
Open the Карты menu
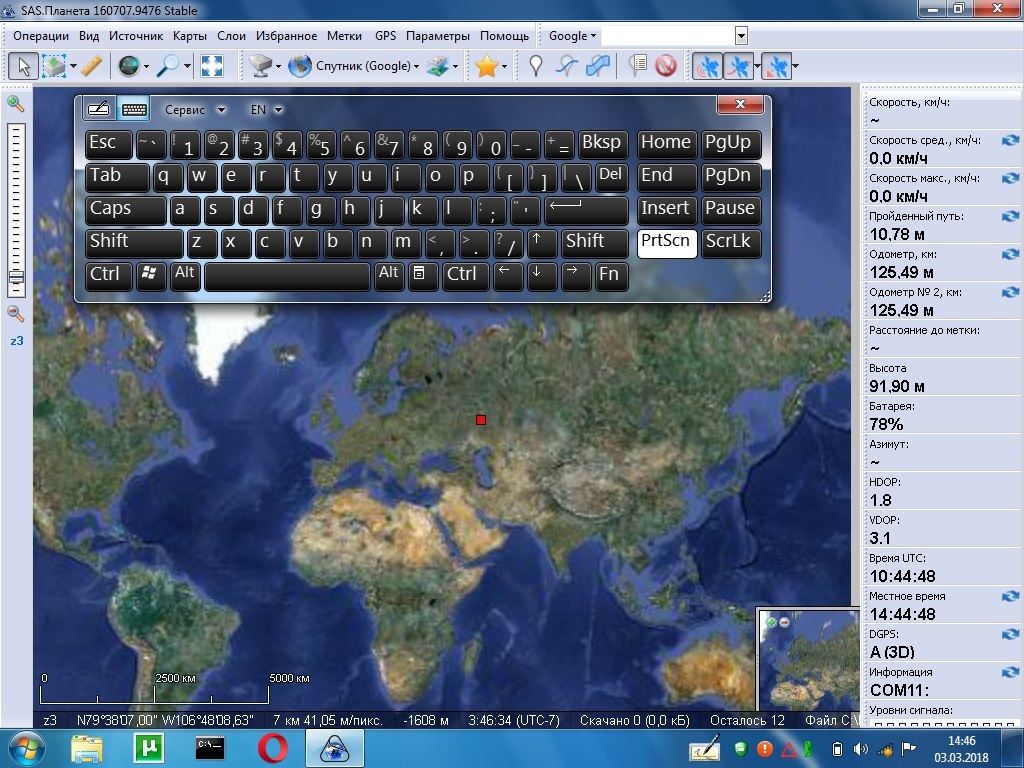tap(189, 36)
